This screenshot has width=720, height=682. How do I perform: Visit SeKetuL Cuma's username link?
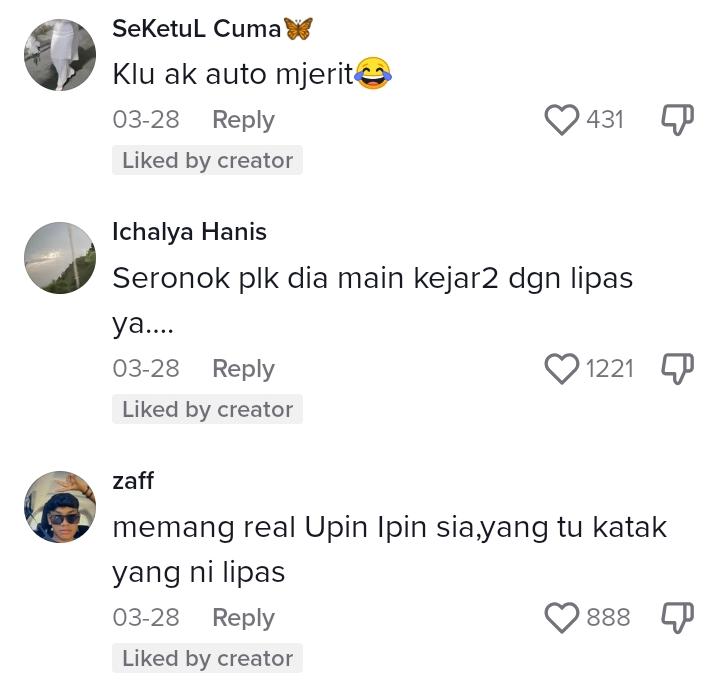click(x=196, y=29)
